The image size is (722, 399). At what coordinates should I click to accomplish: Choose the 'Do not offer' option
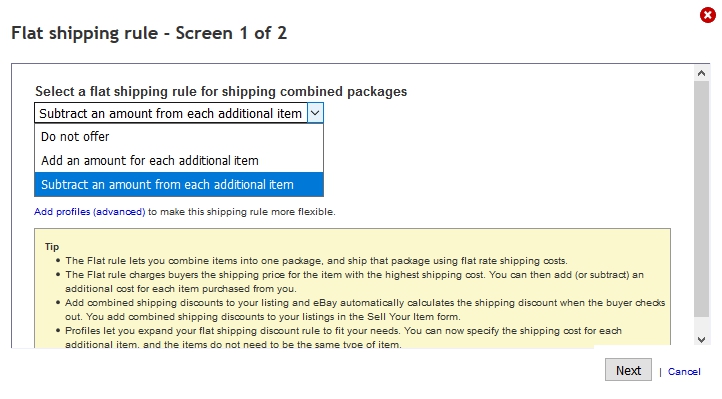point(179,137)
